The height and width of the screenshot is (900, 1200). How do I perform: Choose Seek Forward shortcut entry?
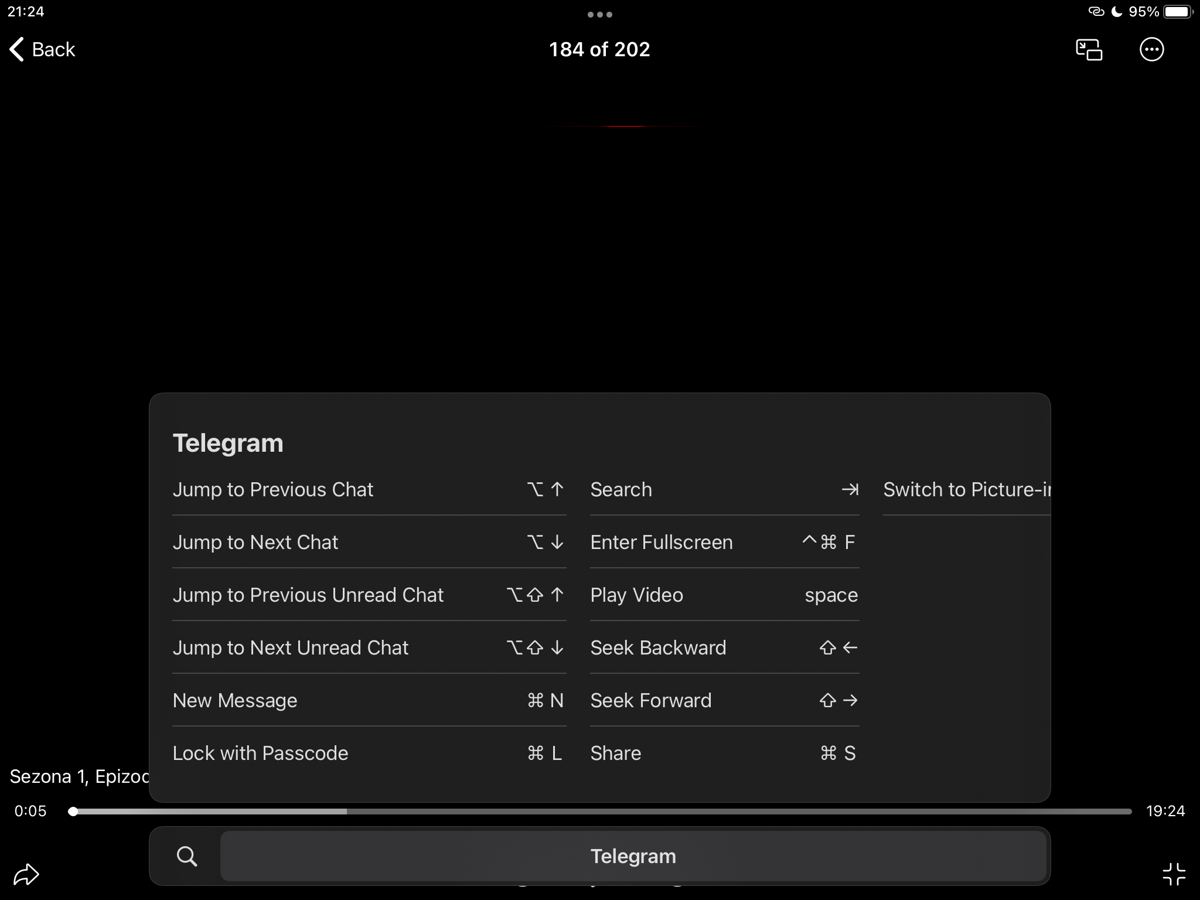tap(724, 701)
